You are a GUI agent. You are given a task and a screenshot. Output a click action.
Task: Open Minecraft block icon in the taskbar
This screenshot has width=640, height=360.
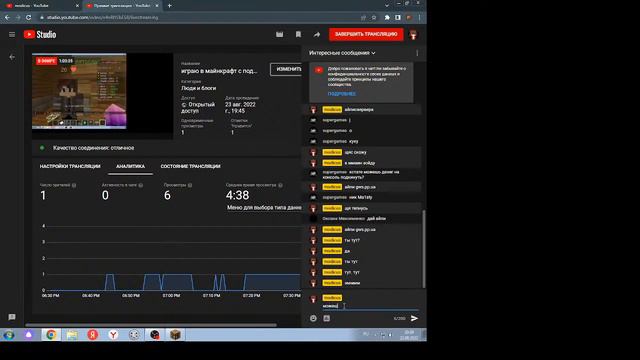click(175, 335)
